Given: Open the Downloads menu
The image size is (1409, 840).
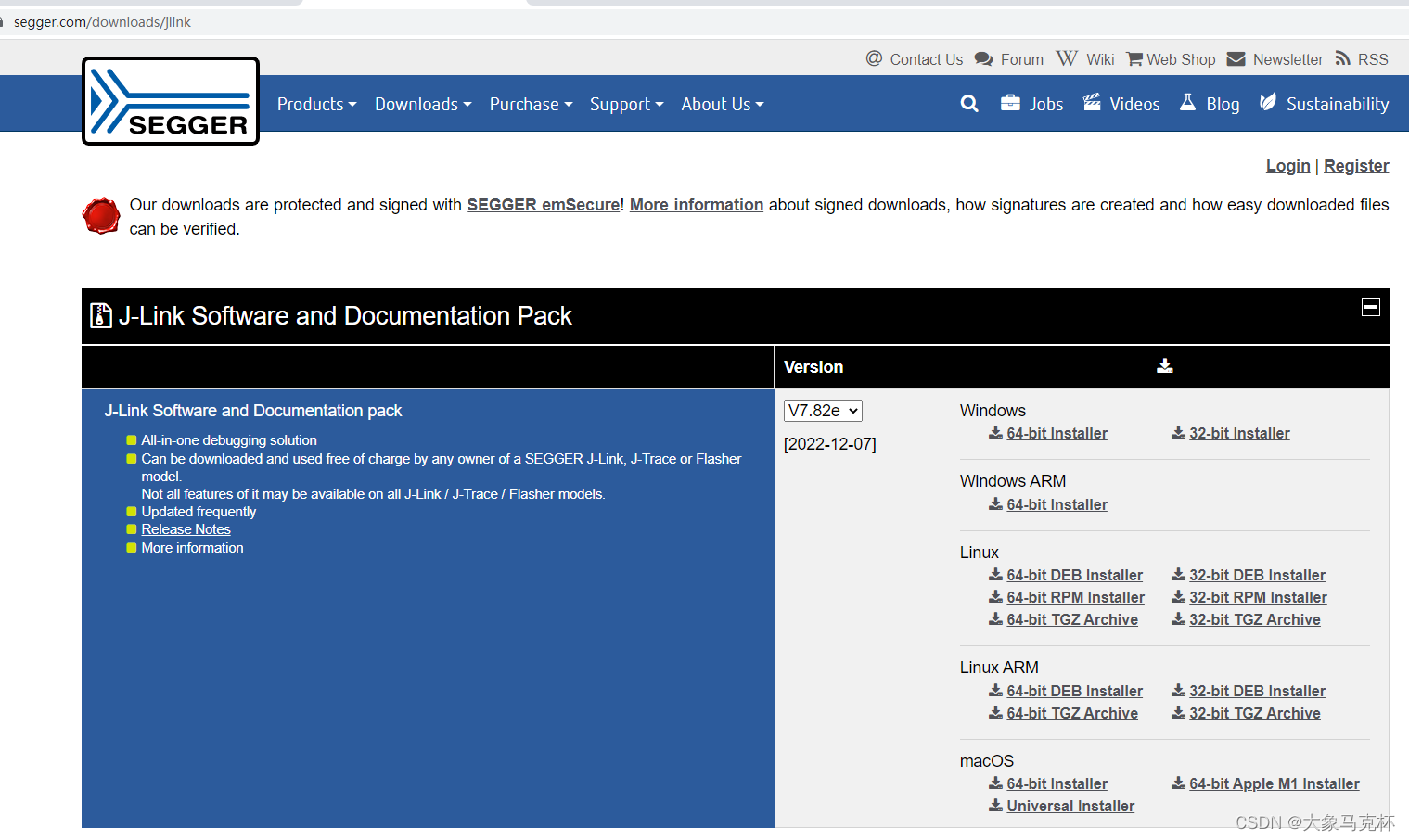Looking at the screenshot, I should [423, 105].
